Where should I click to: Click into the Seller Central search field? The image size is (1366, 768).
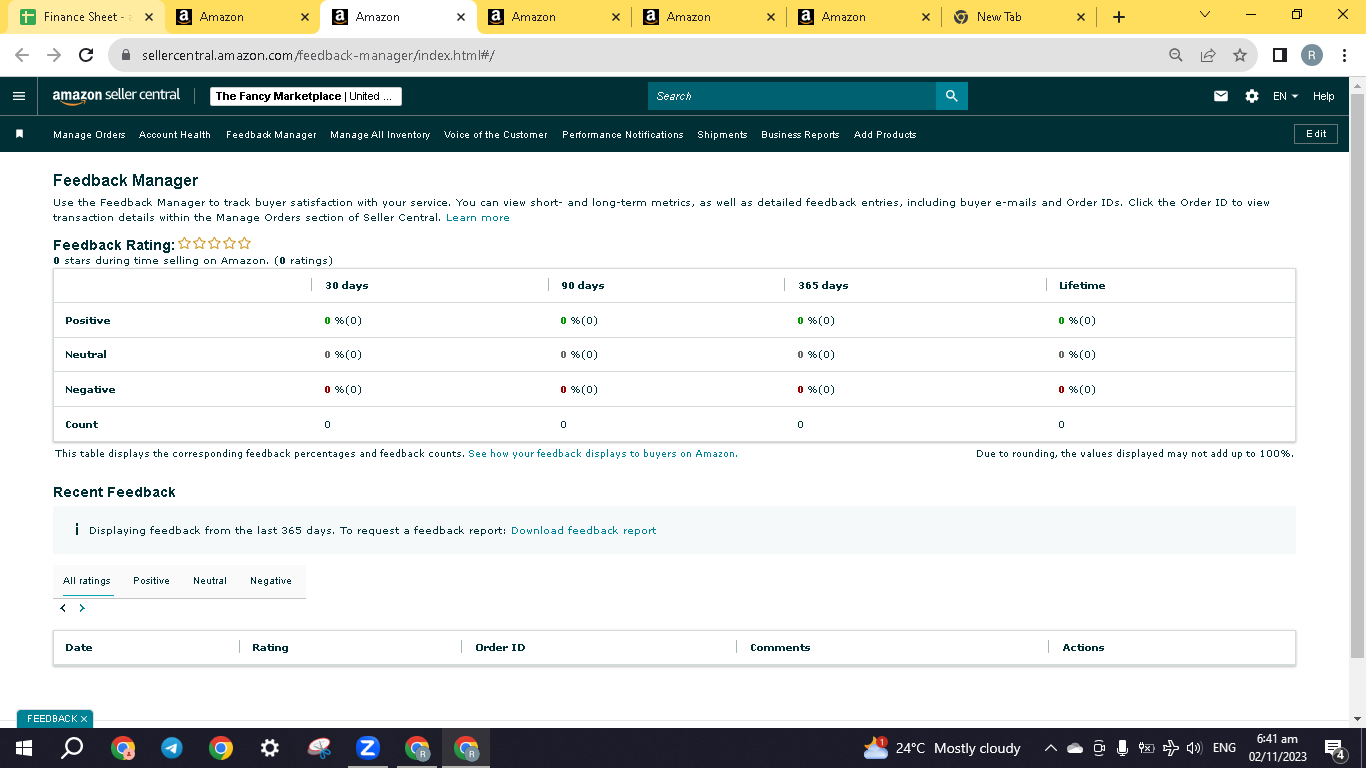[792, 96]
